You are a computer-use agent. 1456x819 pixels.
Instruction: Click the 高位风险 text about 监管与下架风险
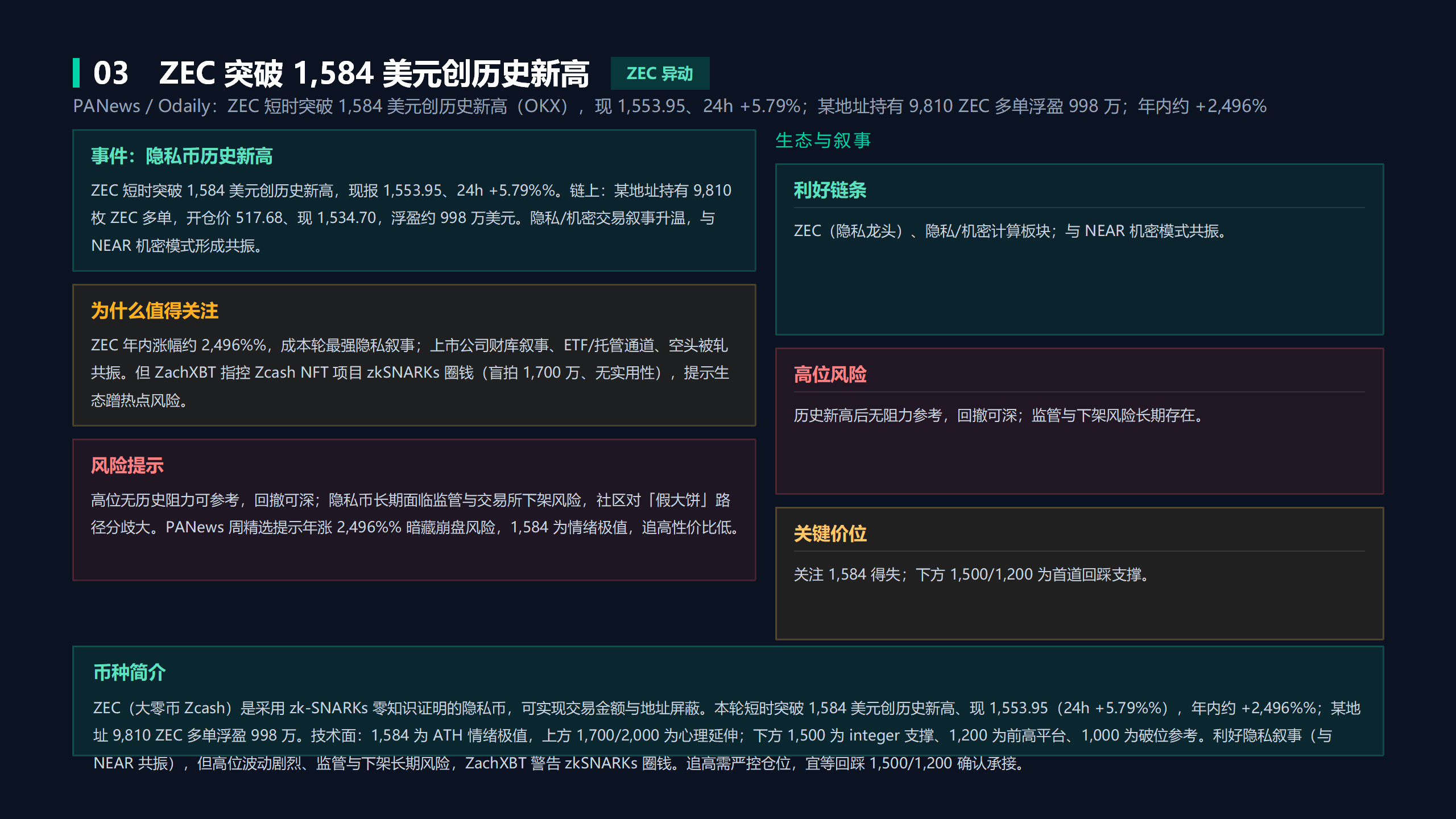999,415
